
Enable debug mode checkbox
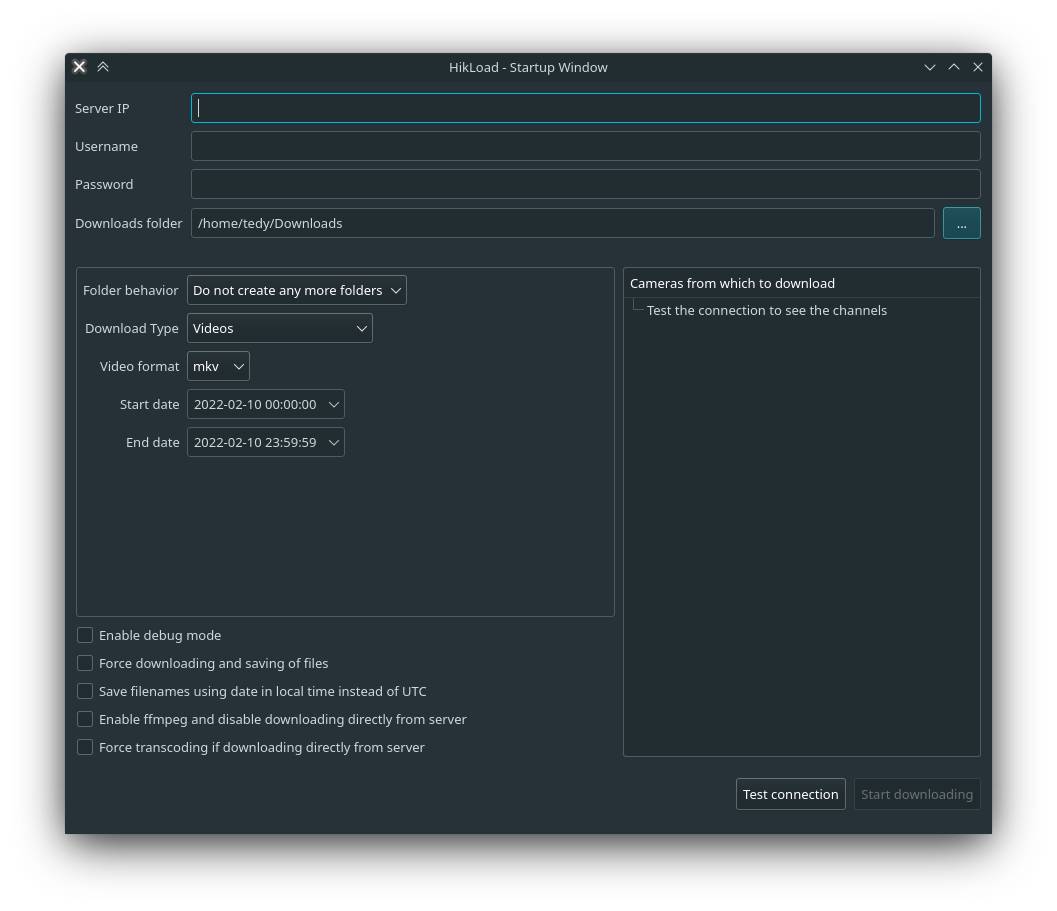click(x=85, y=635)
